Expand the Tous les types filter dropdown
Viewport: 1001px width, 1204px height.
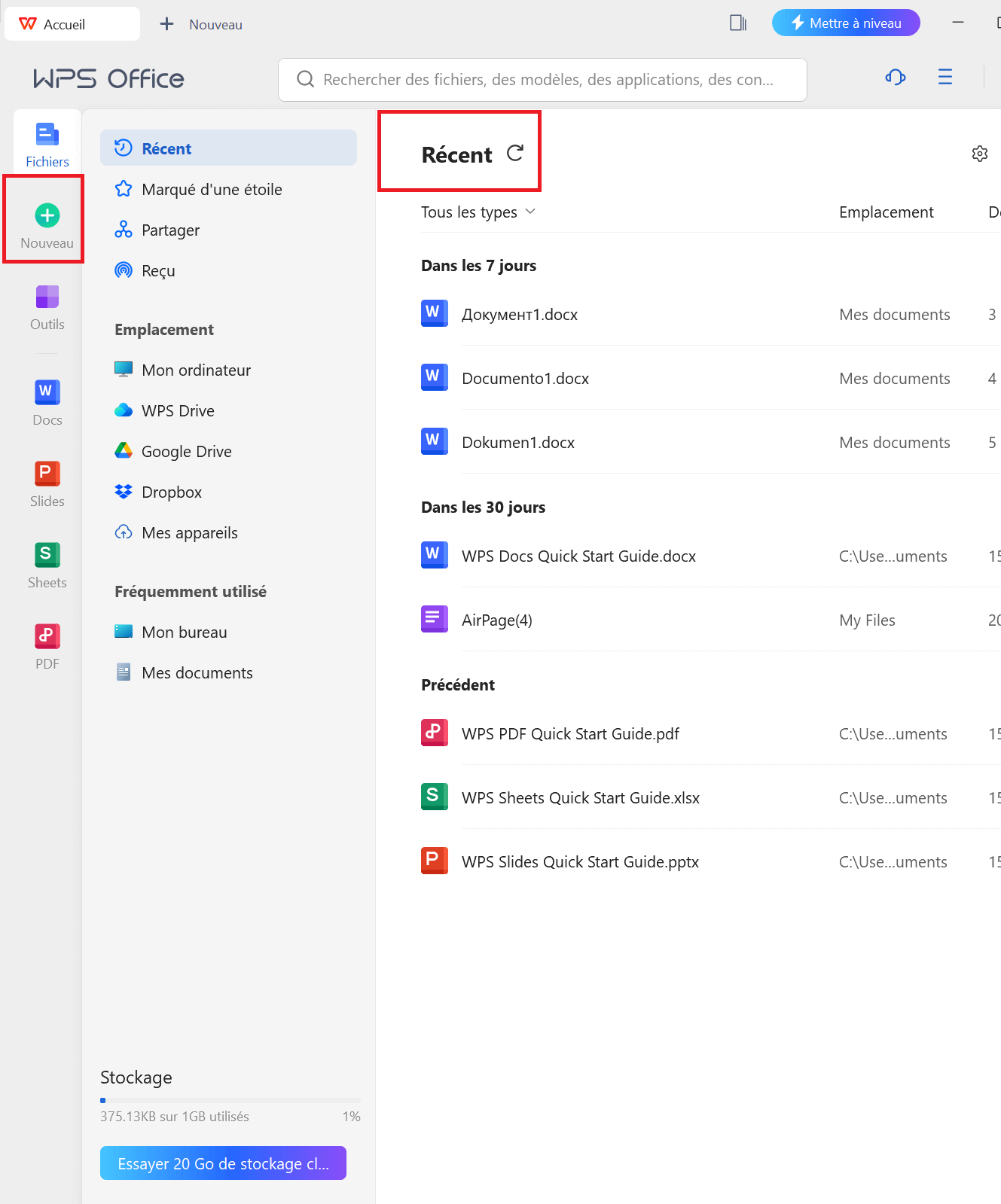coord(478,212)
